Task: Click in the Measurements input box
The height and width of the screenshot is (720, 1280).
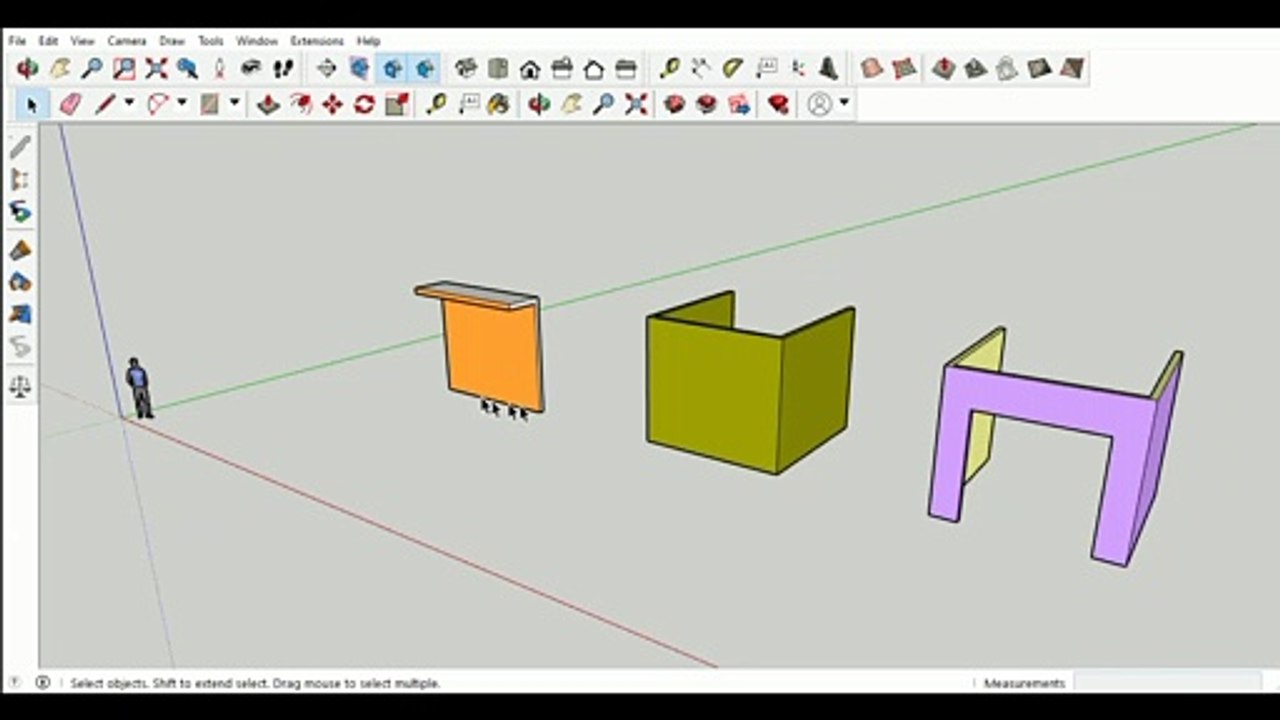Action: click(x=1168, y=682)
